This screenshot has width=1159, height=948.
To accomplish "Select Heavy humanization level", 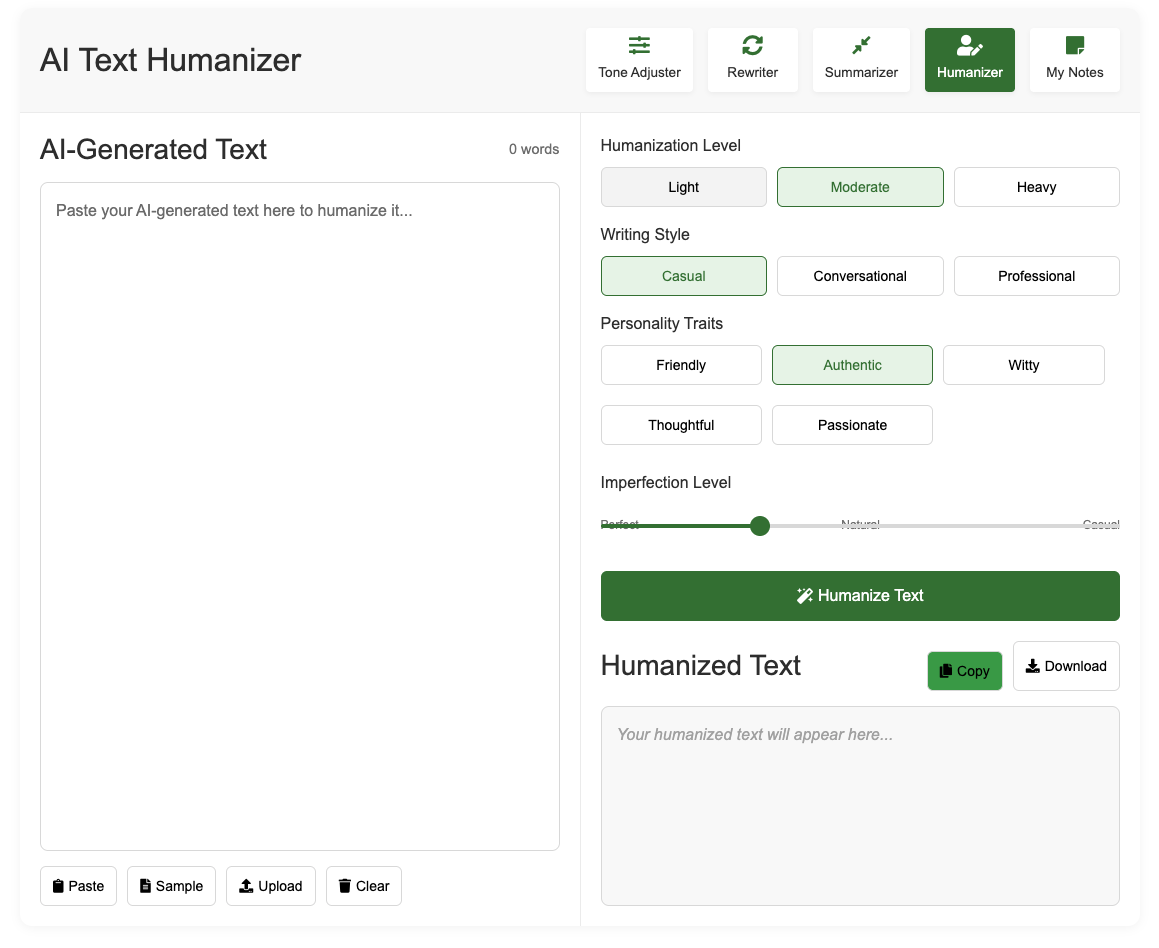I will point(1036,187).
